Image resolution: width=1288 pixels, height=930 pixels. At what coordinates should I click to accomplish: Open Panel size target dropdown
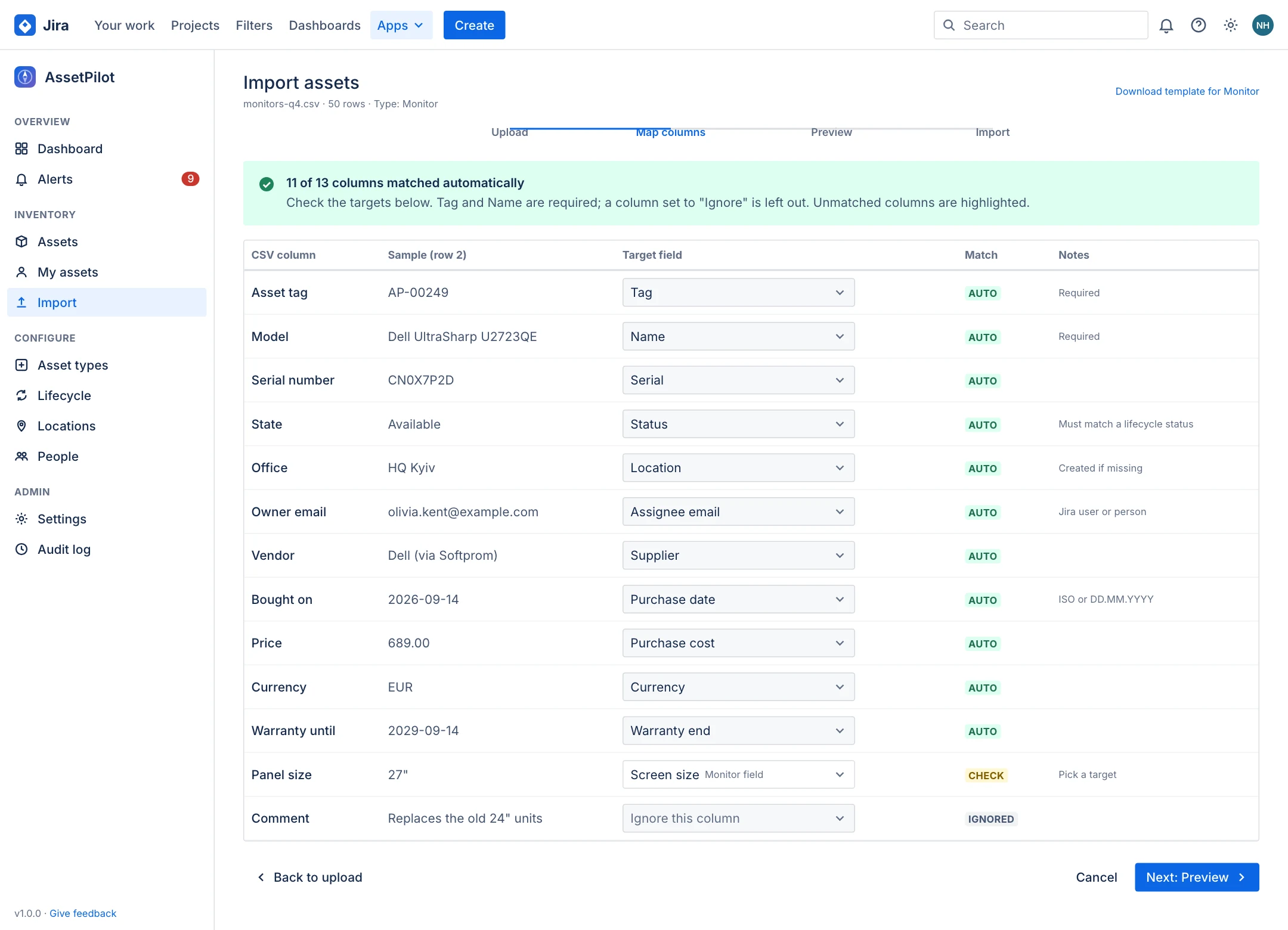[738, 774]
